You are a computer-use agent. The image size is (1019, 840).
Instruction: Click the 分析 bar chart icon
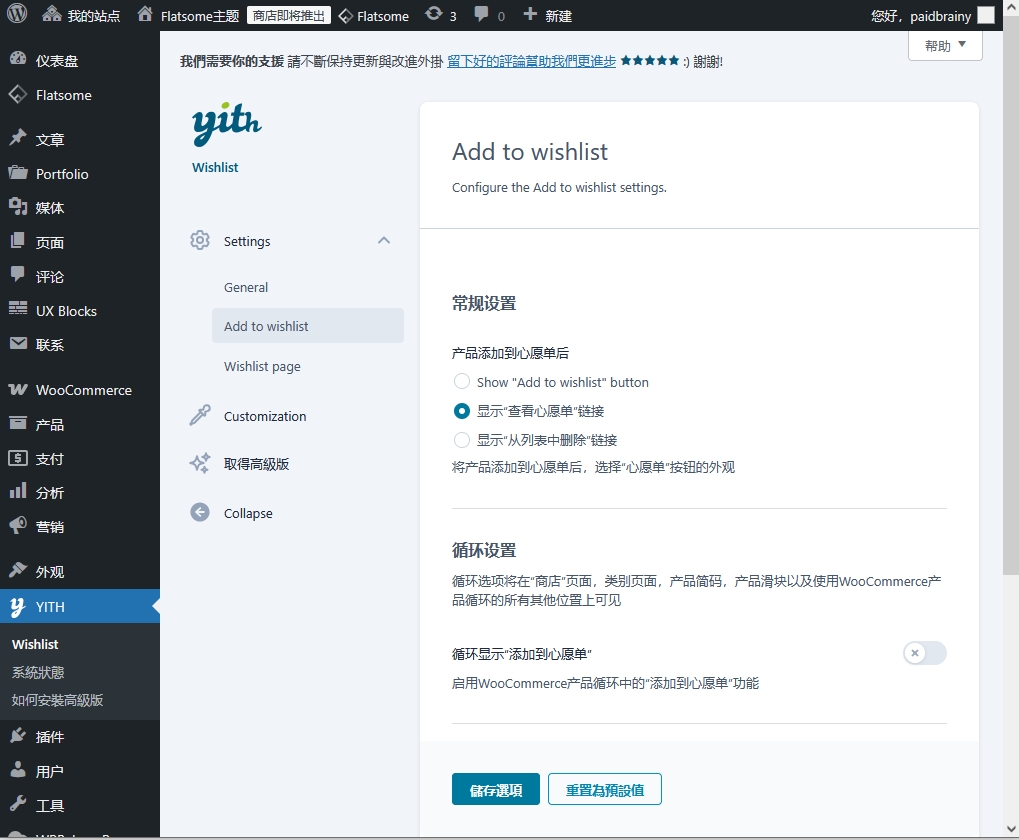pyautogui.click(x=18, y=492)
